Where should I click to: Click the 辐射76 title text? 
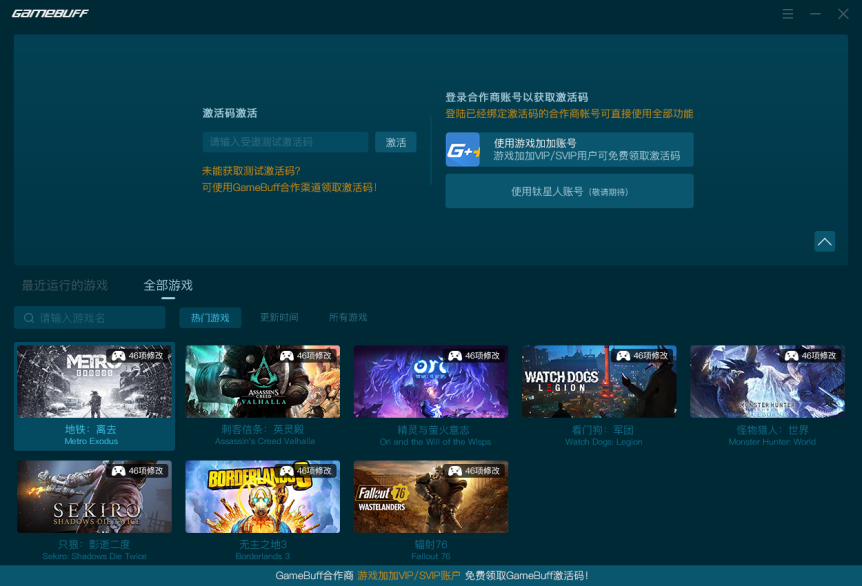(431, 544)
